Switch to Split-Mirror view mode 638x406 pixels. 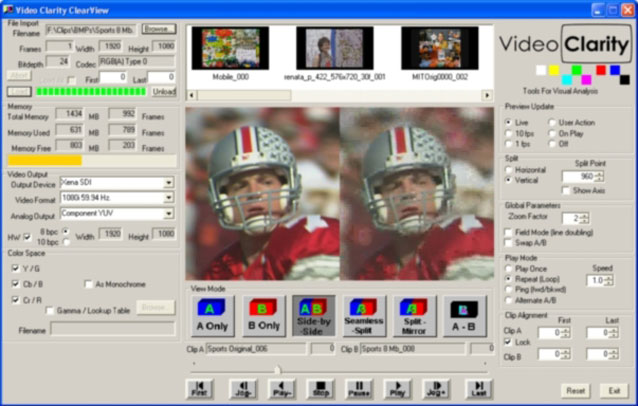click(414, 316)
